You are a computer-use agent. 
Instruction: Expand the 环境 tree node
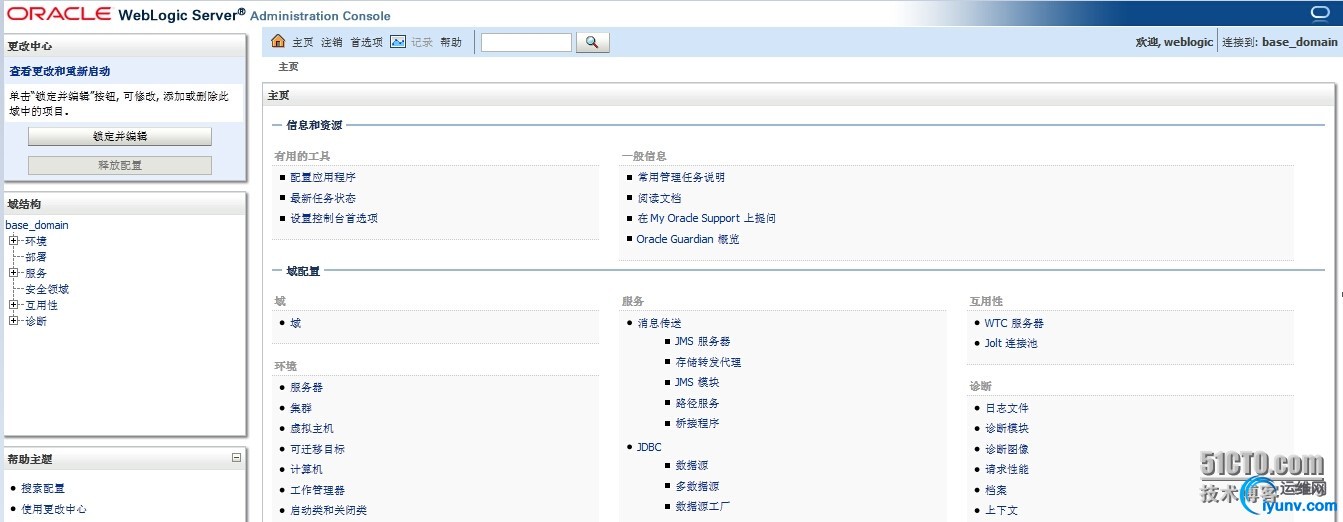coord(13,241)
